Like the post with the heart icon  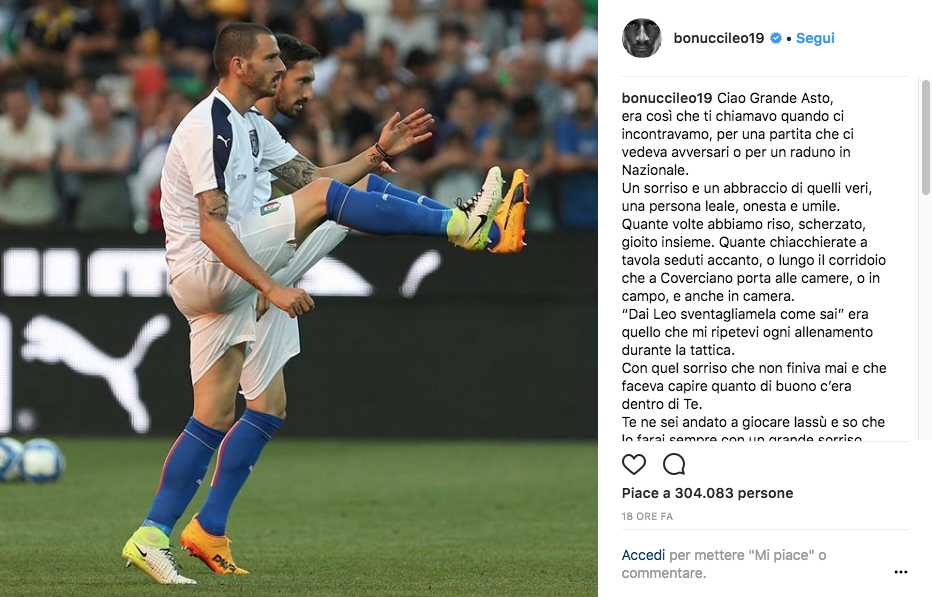[x=634, y=464]
